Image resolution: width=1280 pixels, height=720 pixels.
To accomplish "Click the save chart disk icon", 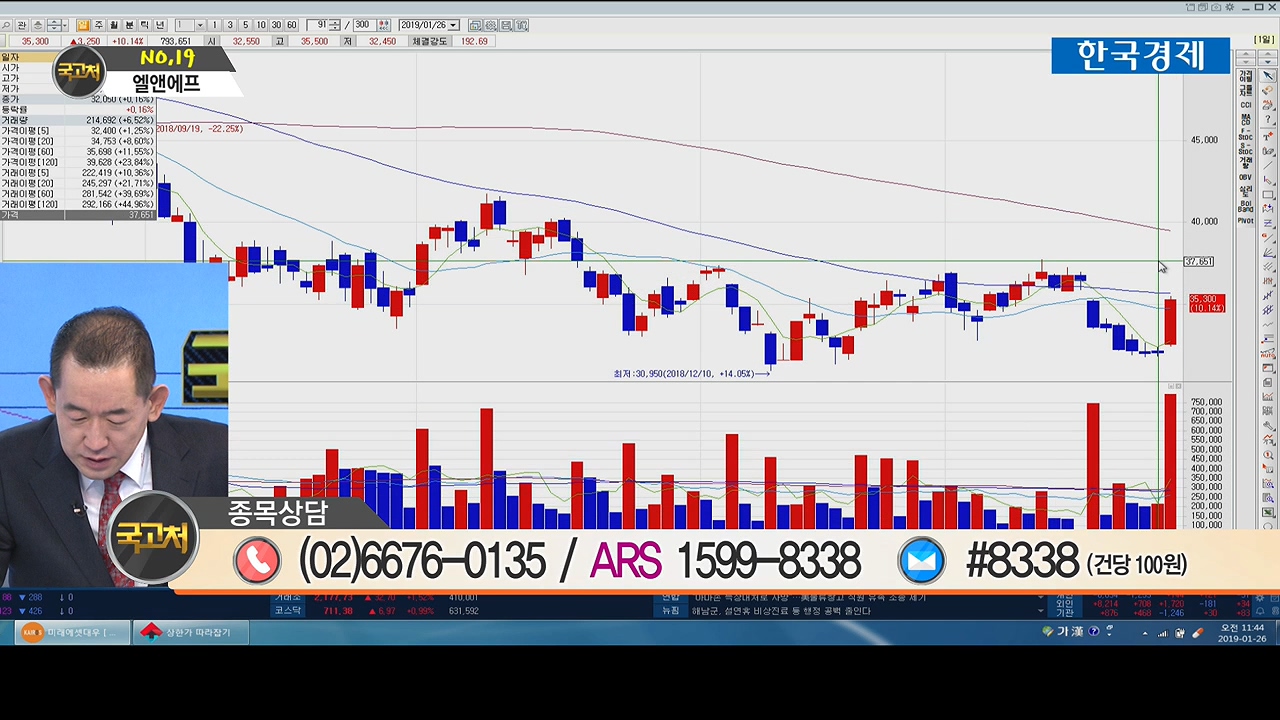I will (x=507, y=25).
